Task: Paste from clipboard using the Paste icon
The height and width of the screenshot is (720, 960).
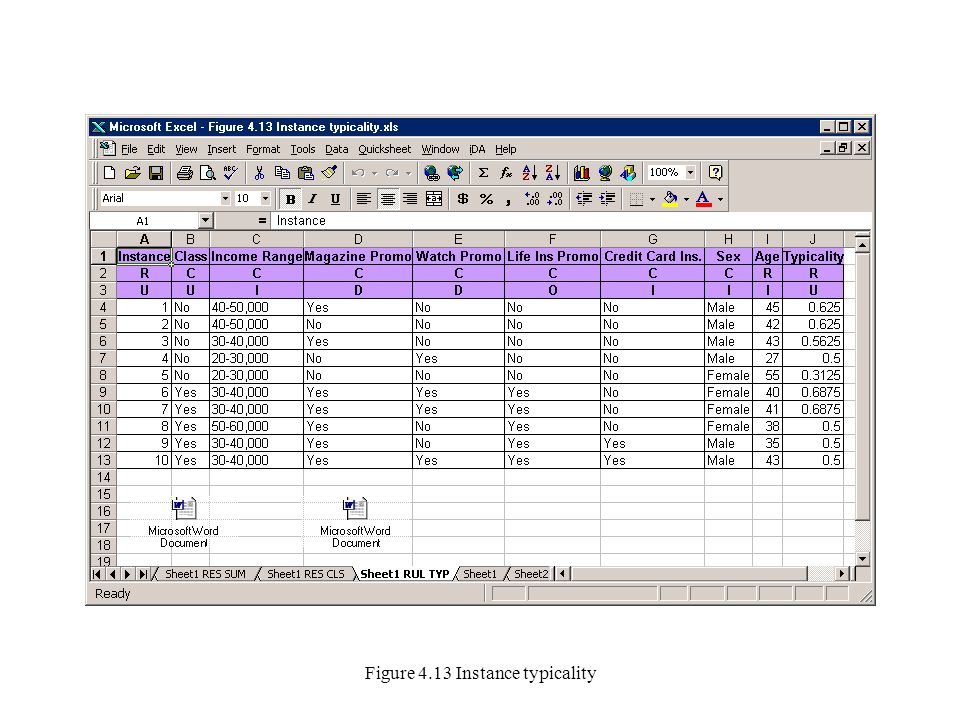Action: (306, 173)
